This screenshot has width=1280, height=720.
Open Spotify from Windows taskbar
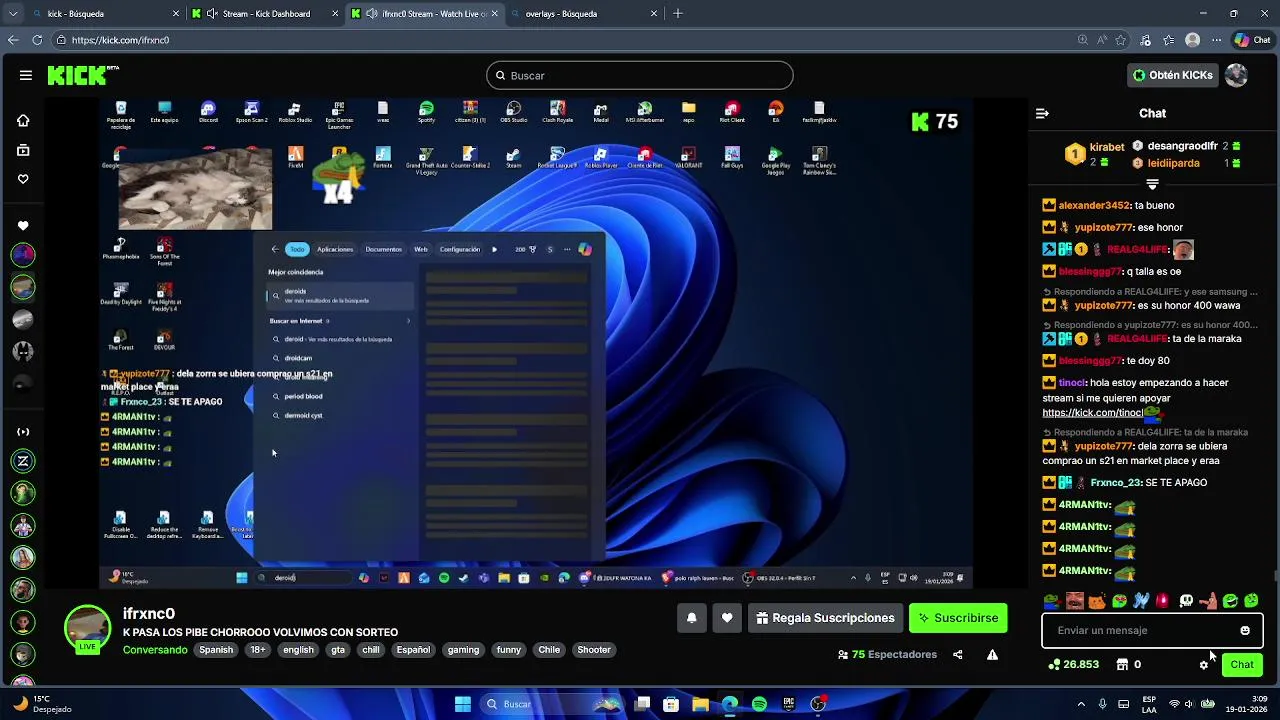(759, 704)
